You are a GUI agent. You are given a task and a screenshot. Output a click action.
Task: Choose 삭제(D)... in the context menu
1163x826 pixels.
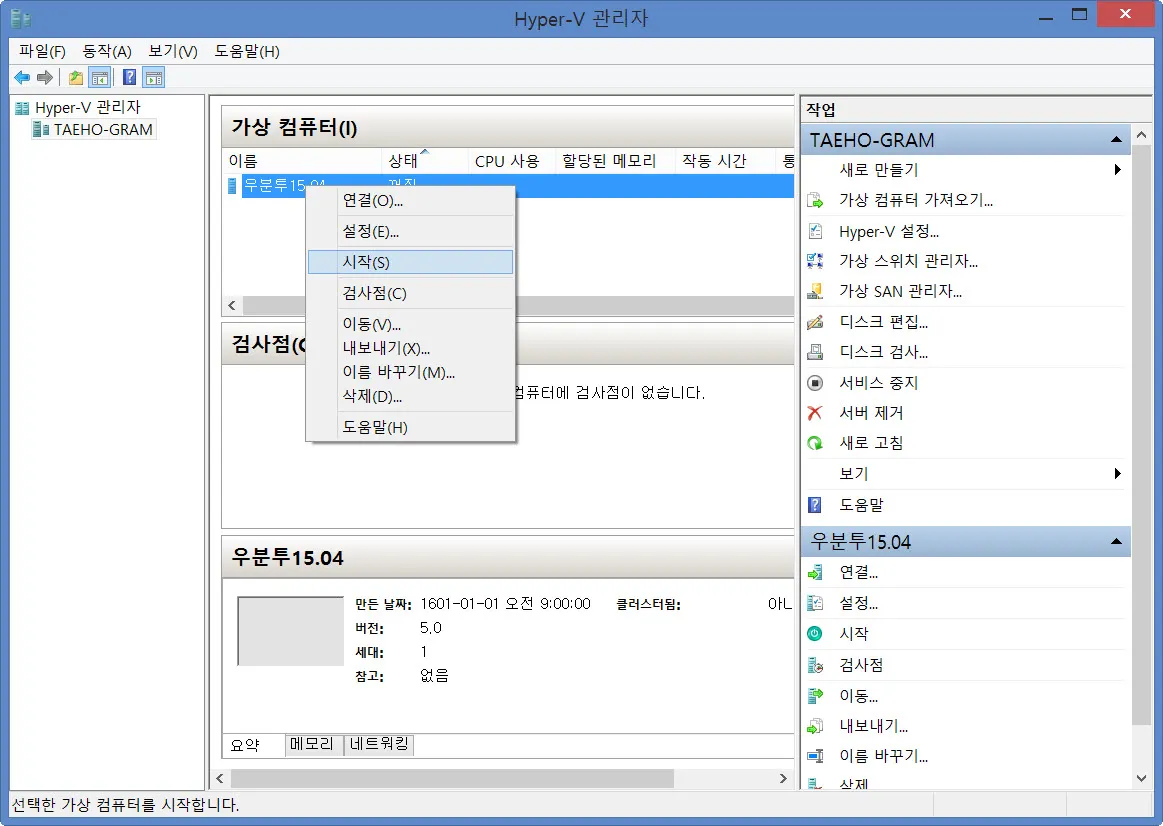(410, 397)
